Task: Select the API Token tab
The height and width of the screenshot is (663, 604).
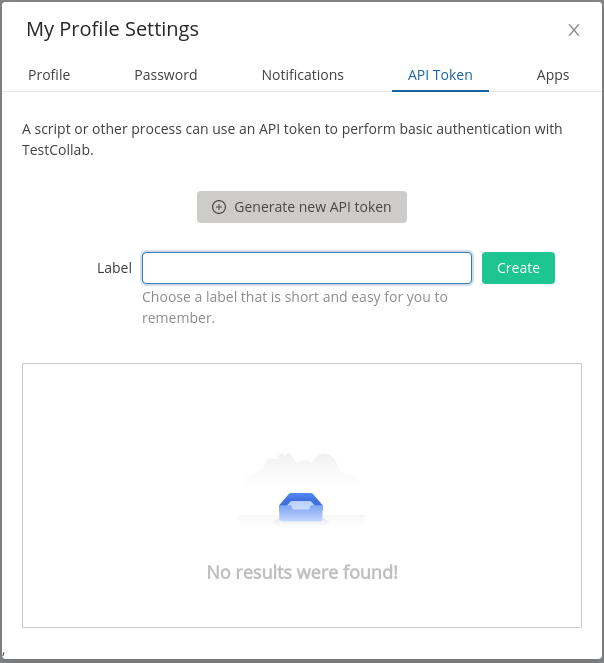Action: (x=440, y=75)
